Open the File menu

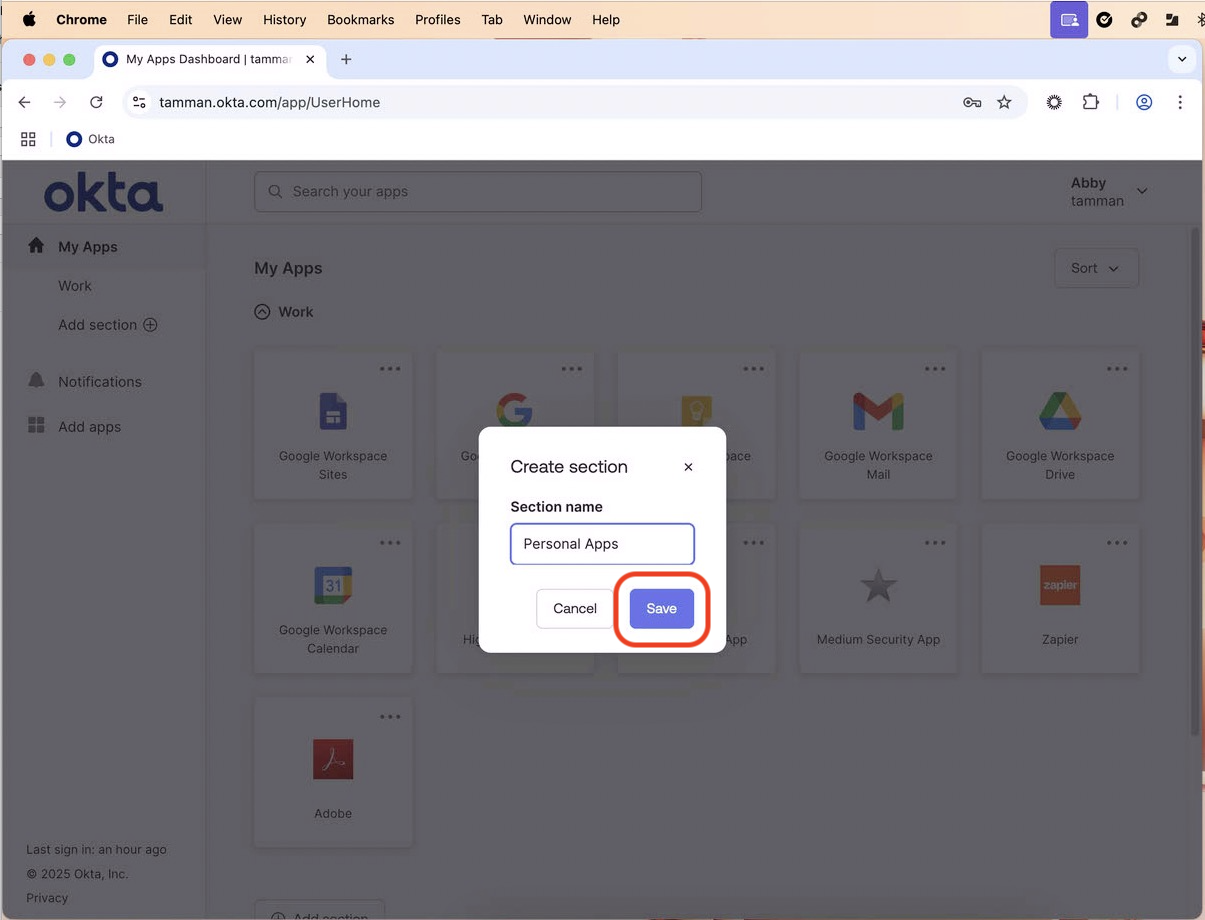pyautogui.click(x=137, y=19)
